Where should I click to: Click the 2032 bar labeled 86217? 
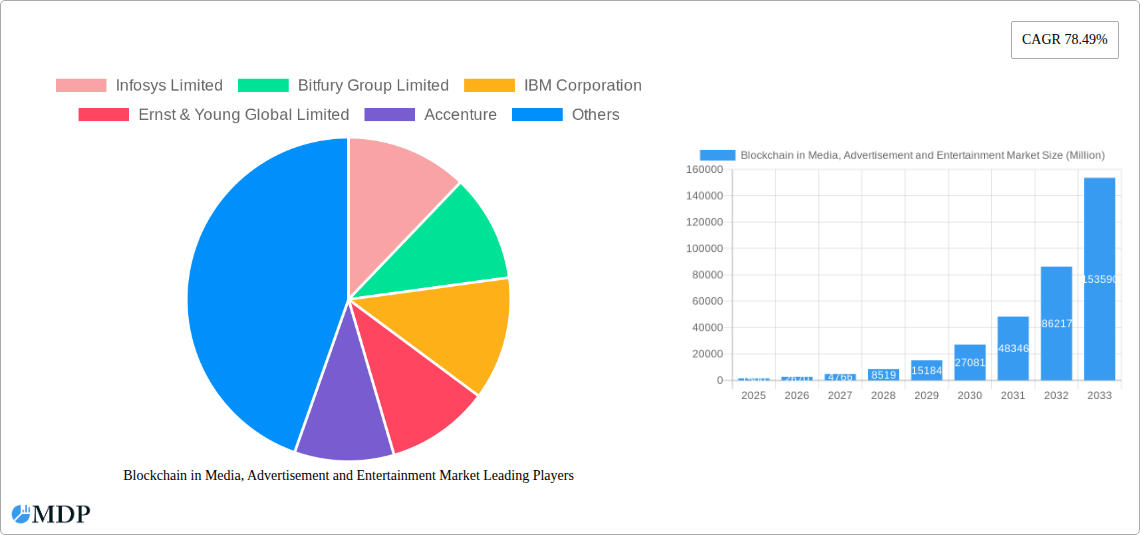click(1056, 323)
